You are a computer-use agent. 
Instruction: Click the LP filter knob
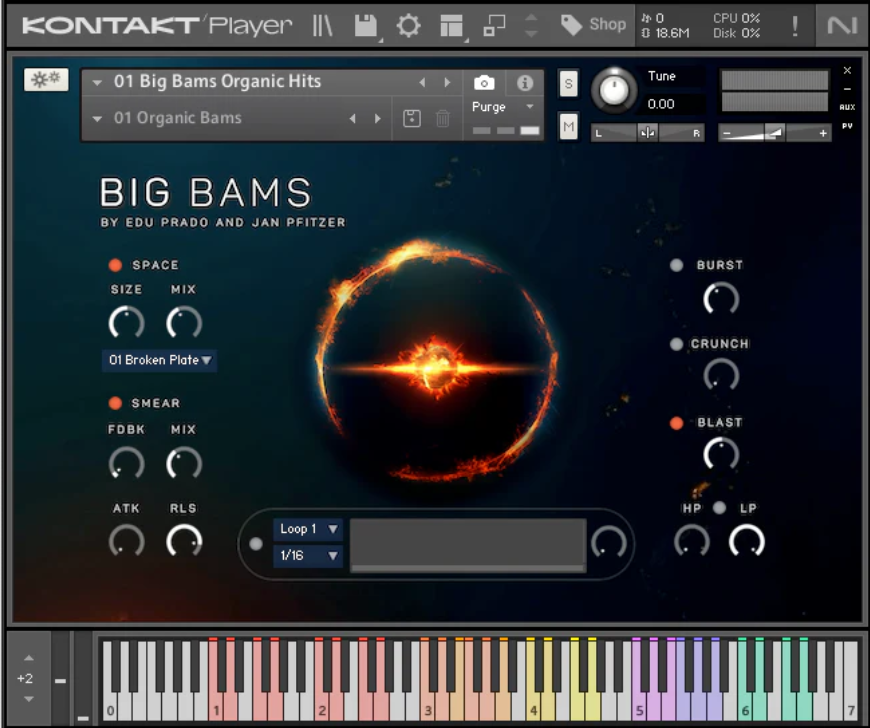[747, 542]
